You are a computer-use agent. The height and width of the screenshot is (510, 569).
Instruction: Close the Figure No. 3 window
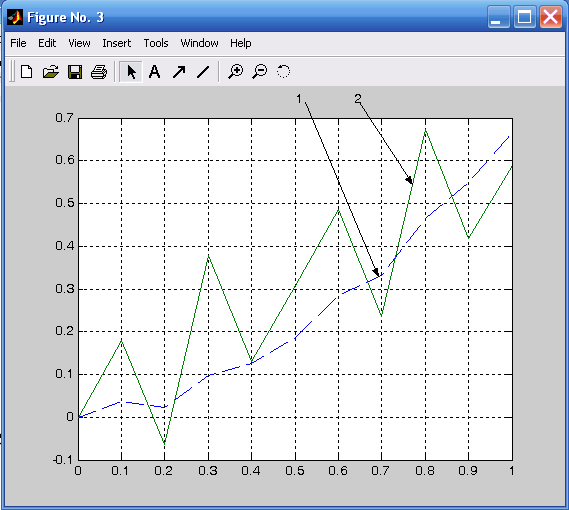coord(550,17)
